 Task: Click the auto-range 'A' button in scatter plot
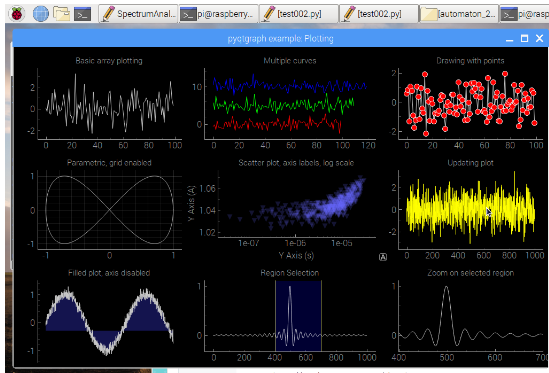[383, 257]
